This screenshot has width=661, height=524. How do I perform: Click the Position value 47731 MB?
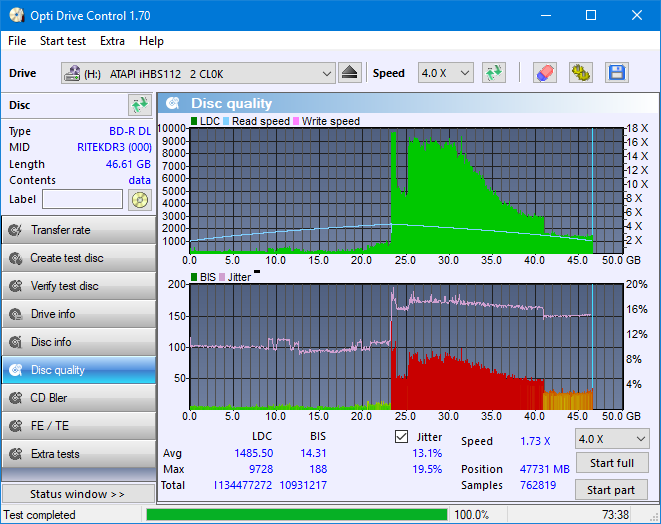[545, 469]
